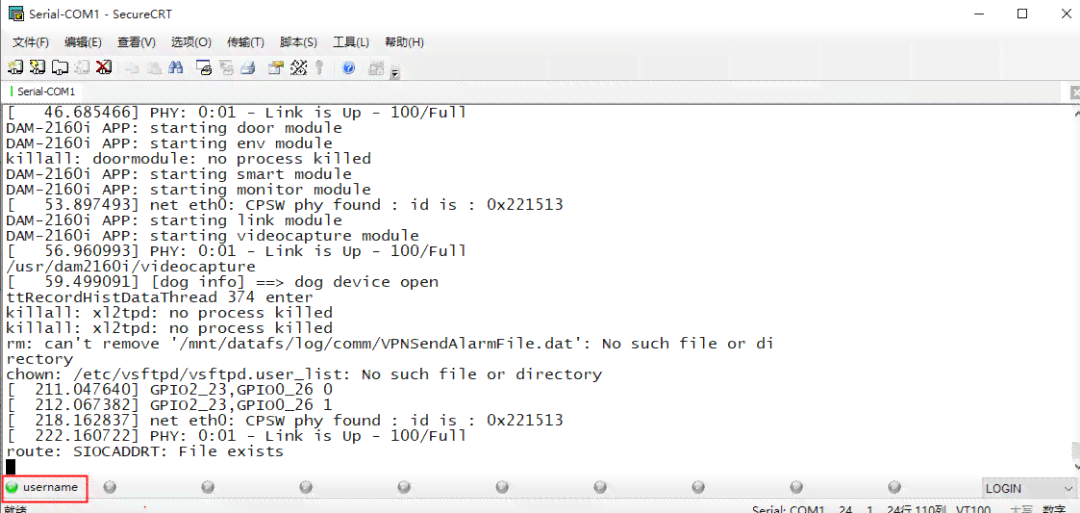Click the wrapped 'rectory' continuation line
The width and height of the screenshot is (1080, 513).
[39, 359]
